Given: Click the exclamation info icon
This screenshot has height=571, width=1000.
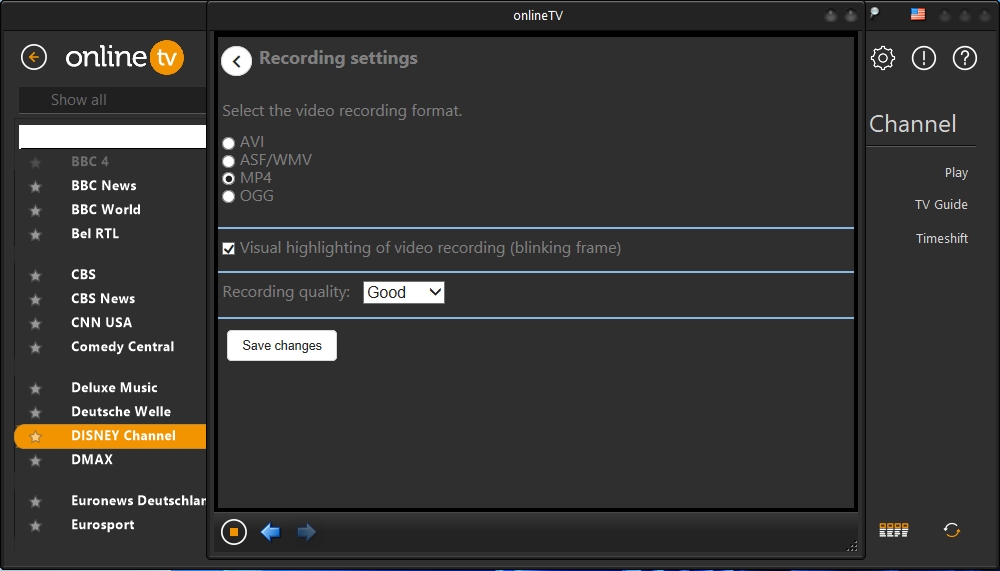Looking at the screenshot, I should click(923, 58).
